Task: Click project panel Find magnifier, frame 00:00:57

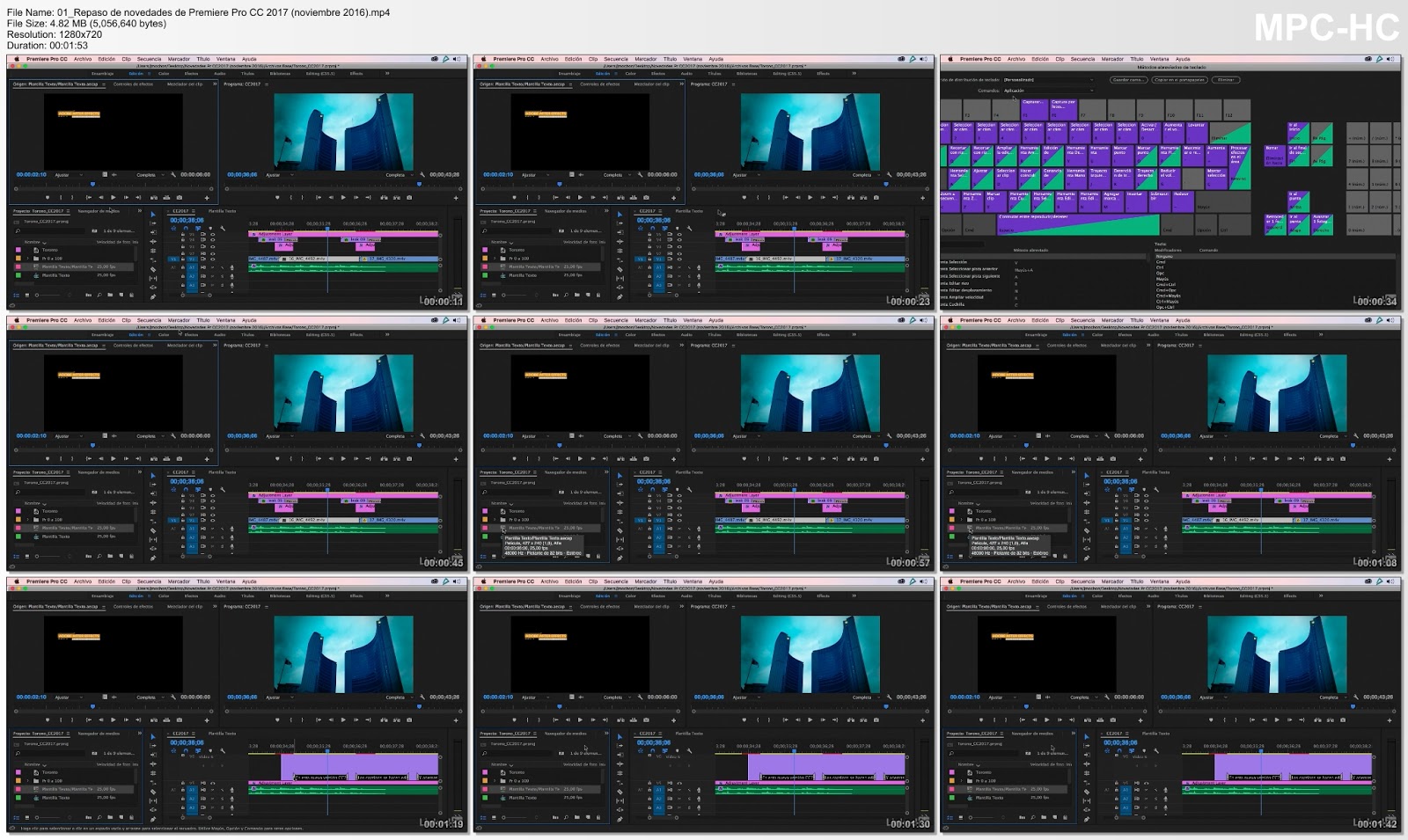Action: (x=566, y=556)
